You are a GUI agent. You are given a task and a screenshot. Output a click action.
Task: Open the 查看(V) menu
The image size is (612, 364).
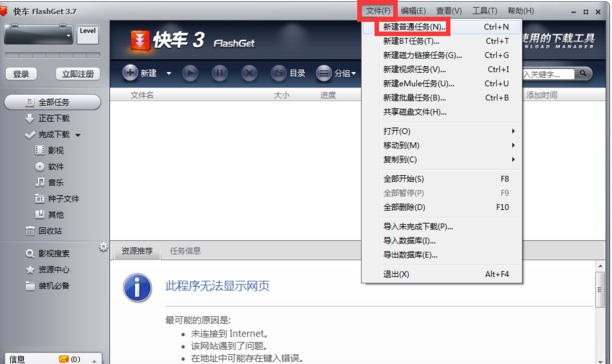449,11
